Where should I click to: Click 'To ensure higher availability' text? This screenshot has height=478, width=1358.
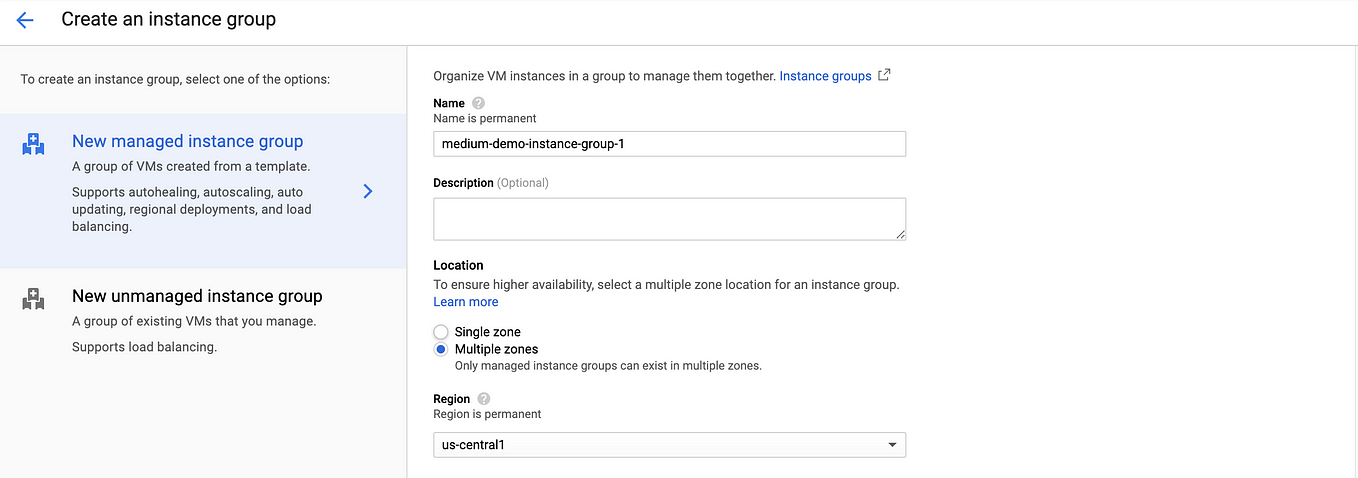coord(666,284)
